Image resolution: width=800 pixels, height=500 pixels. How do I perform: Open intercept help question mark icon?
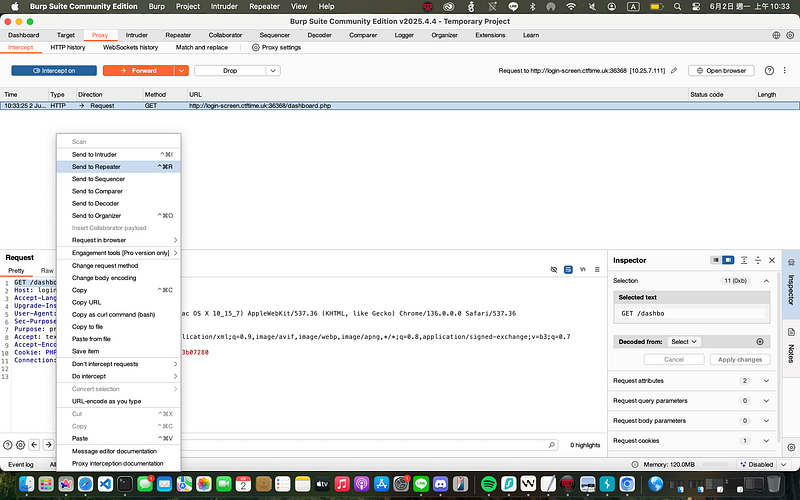(769, 70)
